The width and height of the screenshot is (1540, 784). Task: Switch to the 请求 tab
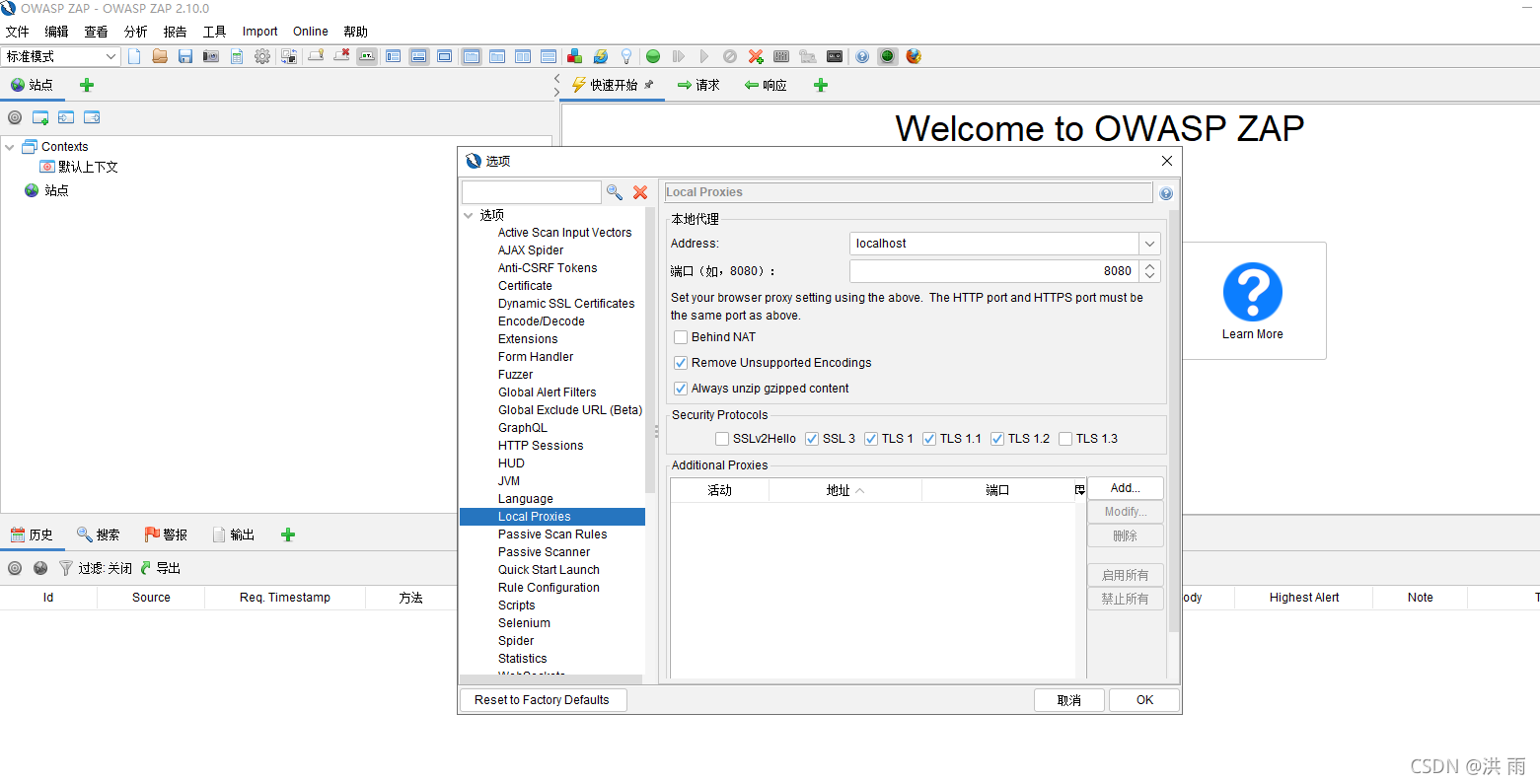(698, 85)
